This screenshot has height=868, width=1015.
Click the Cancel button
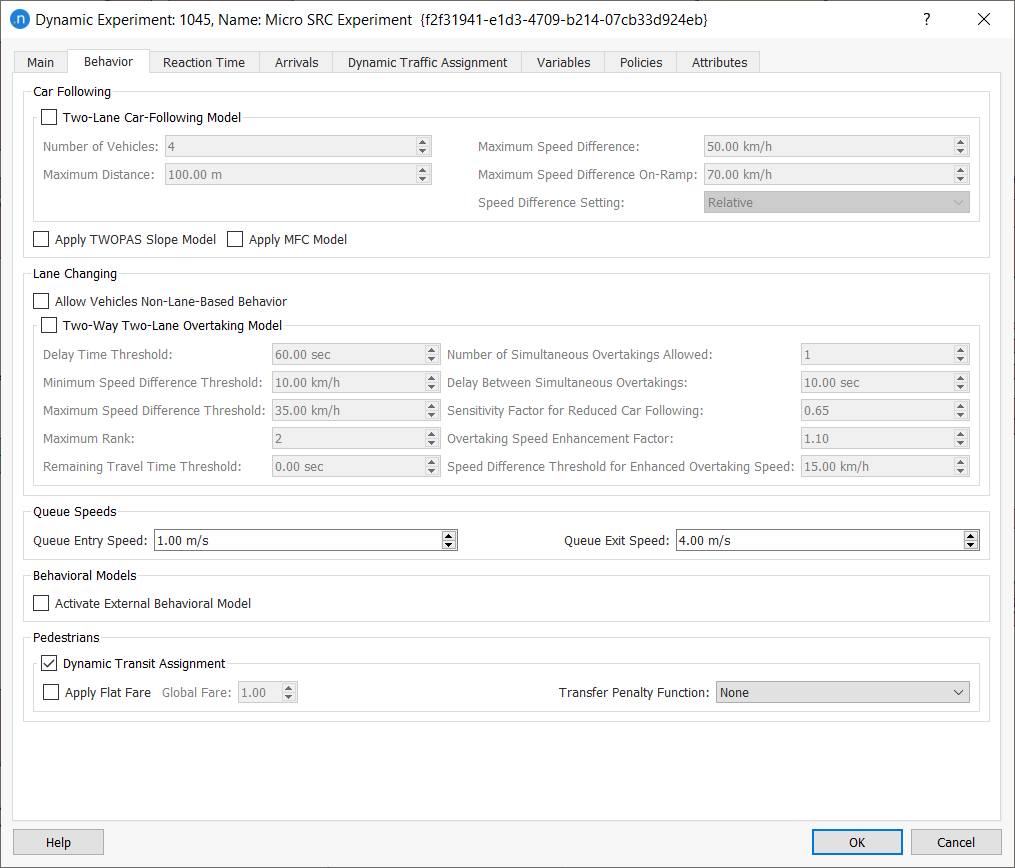click(956, 842)
